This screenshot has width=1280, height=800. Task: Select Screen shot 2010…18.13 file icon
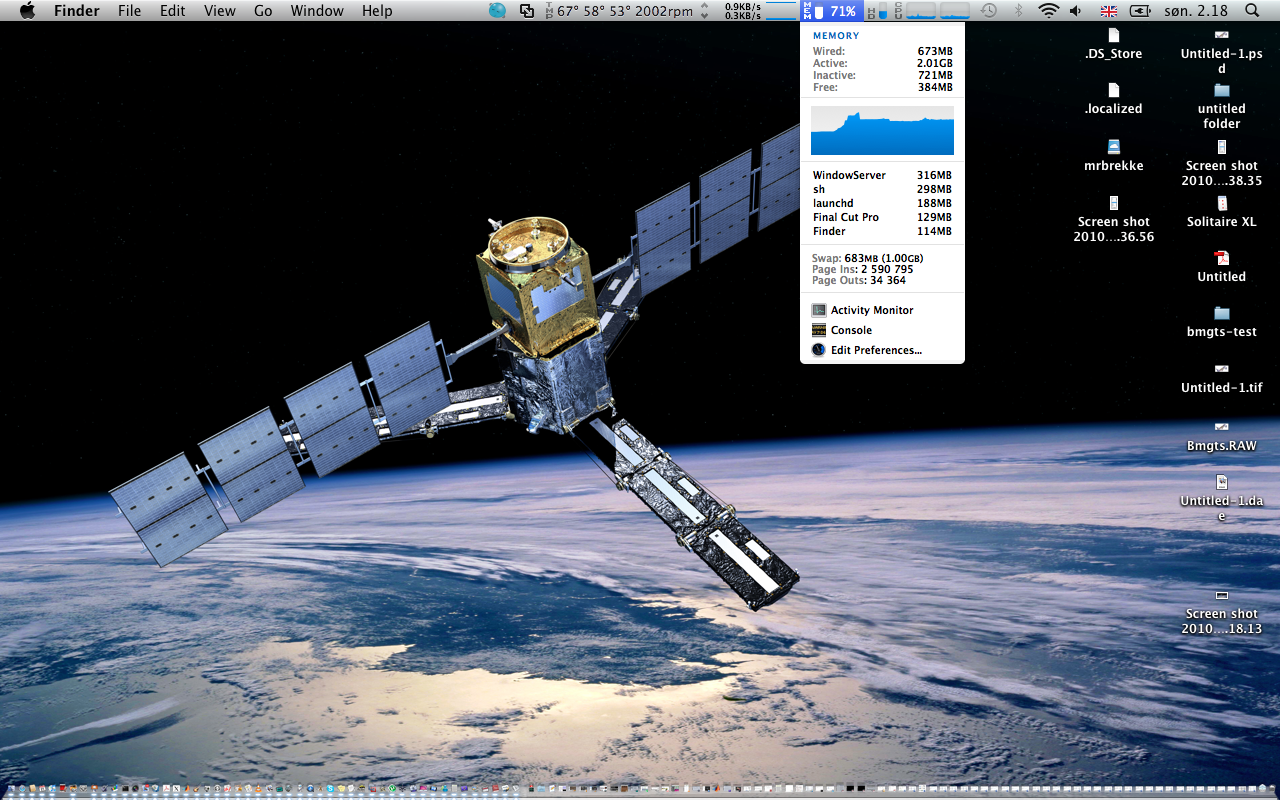[1221, 611]
